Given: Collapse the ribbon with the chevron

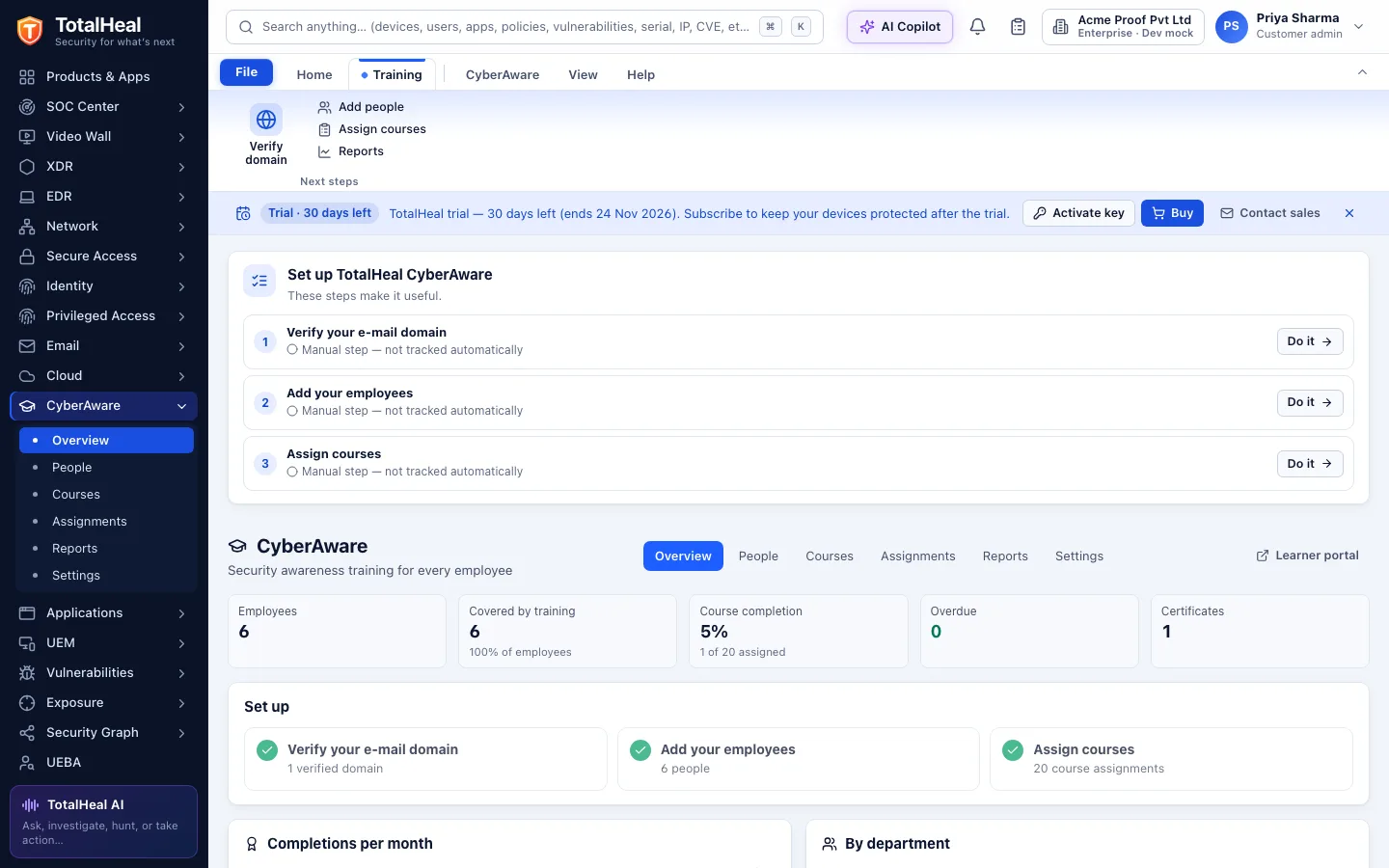Looking at the screenshot, I should click(x=1362, y=73).
